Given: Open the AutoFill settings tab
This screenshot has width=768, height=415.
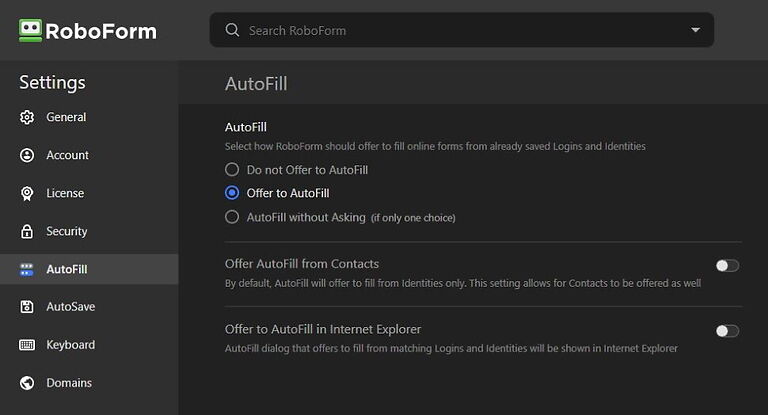Looking at the screenshot, I should click(89, 269).
